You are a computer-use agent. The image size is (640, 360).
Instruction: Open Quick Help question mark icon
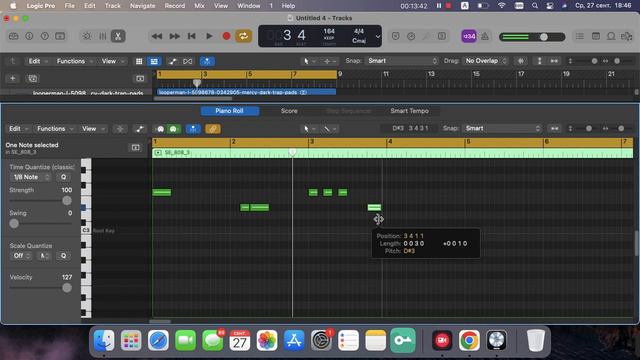click(44, 36)
